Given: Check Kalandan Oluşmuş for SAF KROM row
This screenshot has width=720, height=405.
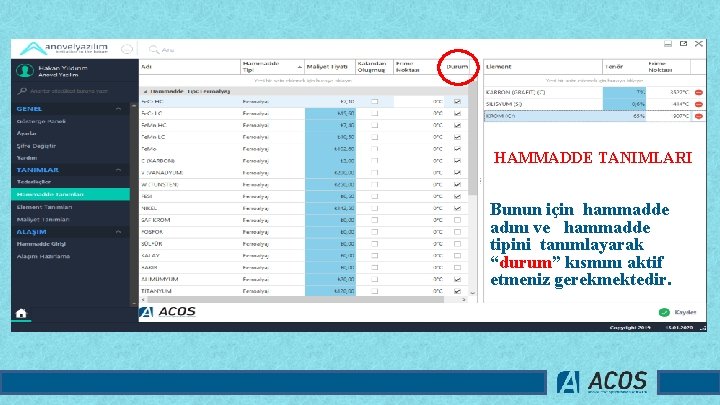Looking at the screenshot, I should click(375, 220).
